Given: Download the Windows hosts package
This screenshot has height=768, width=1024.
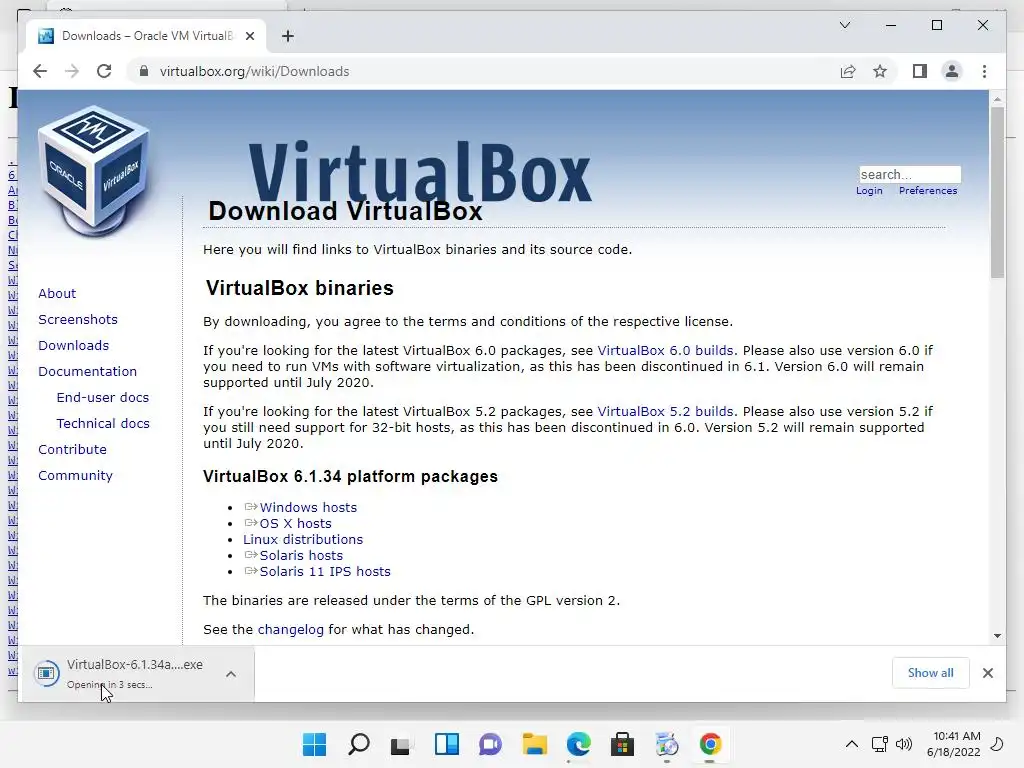Looking at the screenshot, I should (308, 507).
